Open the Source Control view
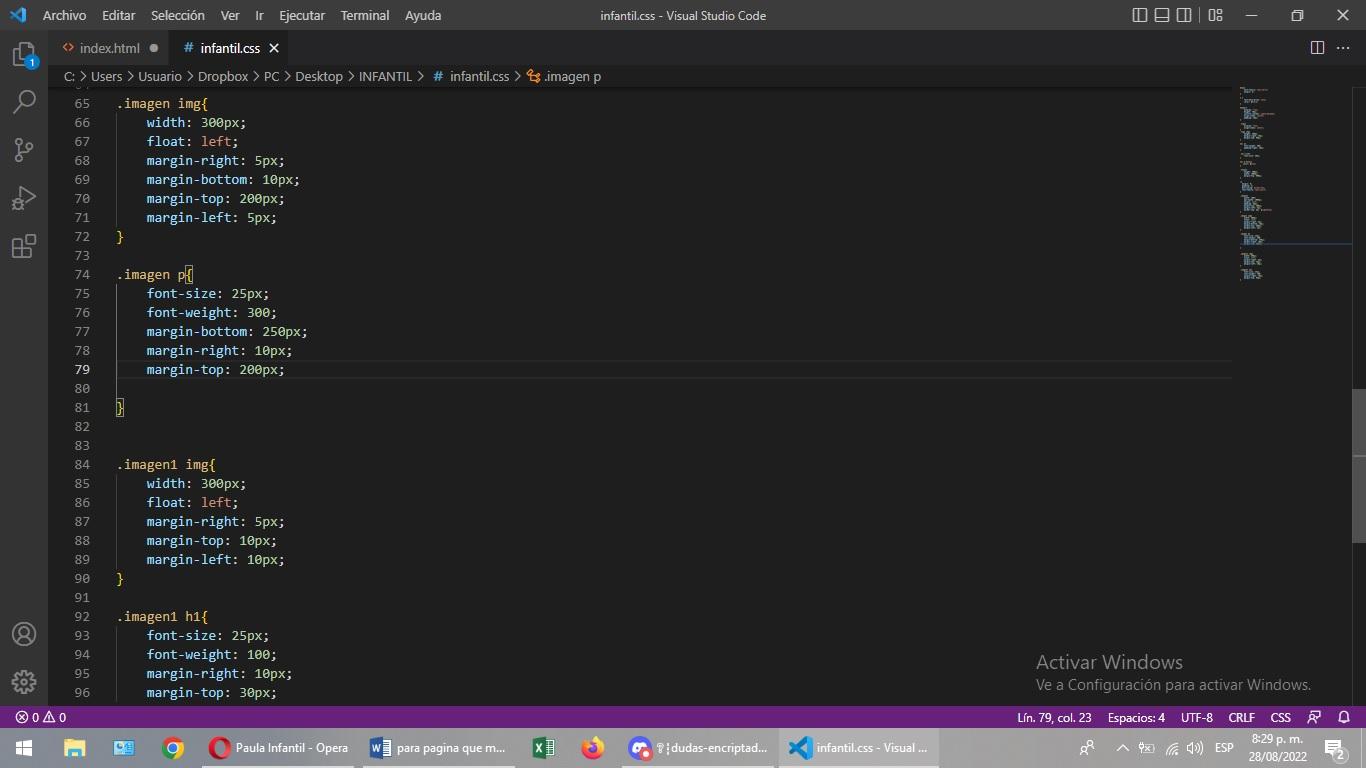Viewport: 1366px width, 768px height. pos(24,150)
